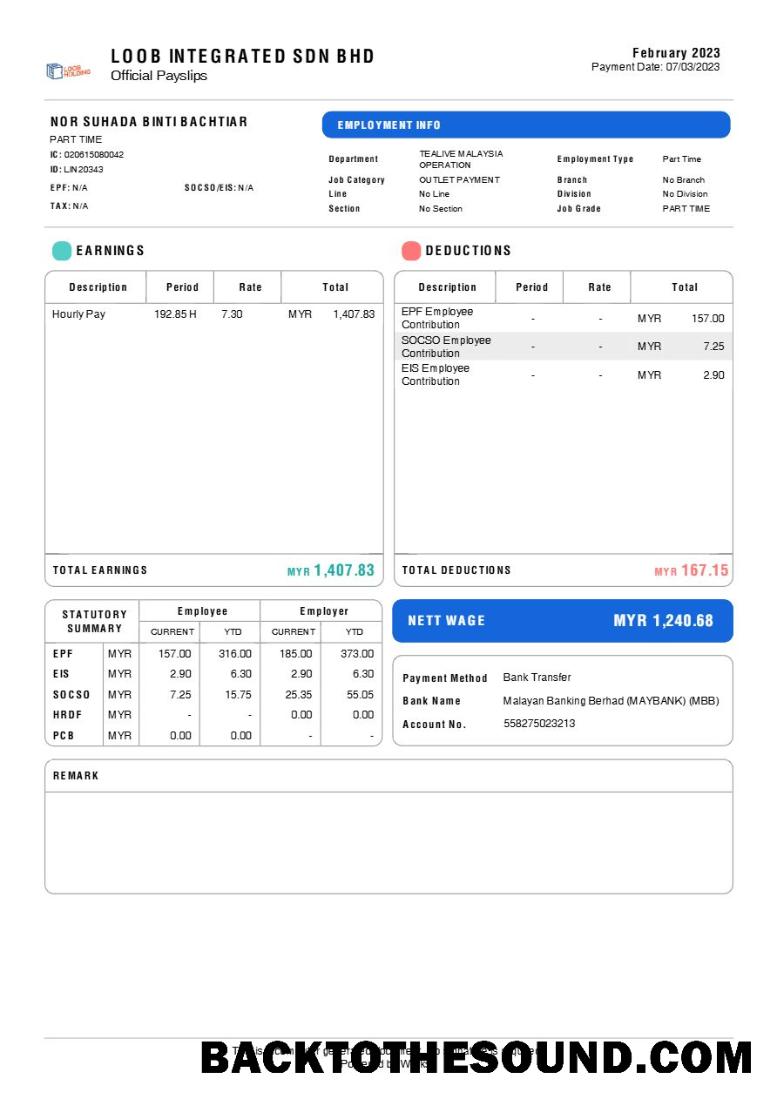Click the NETT WAGE MYR 1,240.68 banner
The height and width of the screenshot is (1099, 777).
coord(563,621)
